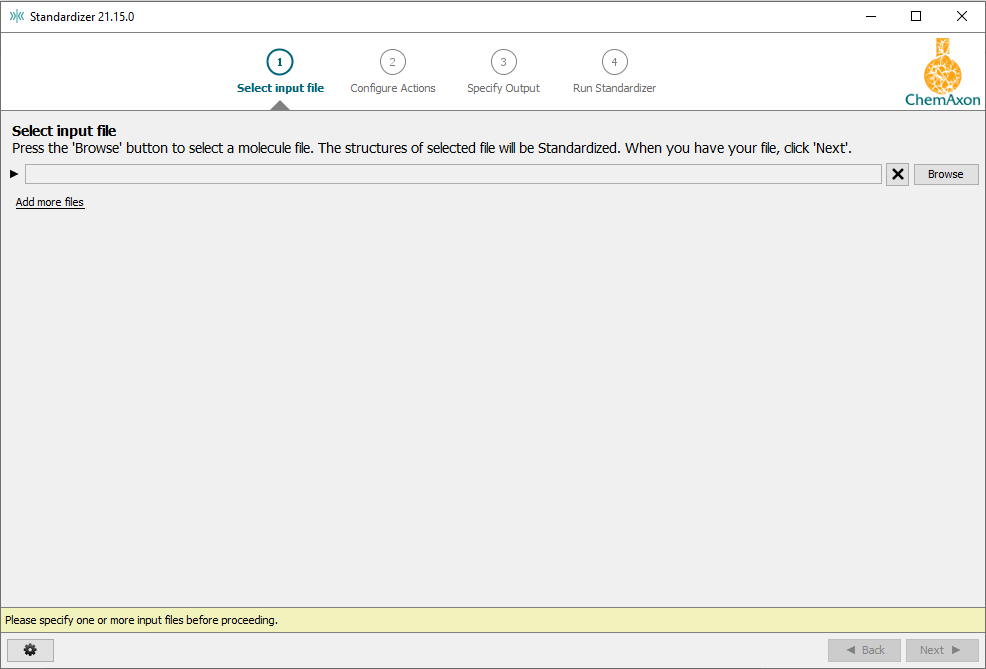
Task: Expand the input file row triangle
Action: pyautogui.click(x=14, y=174)
